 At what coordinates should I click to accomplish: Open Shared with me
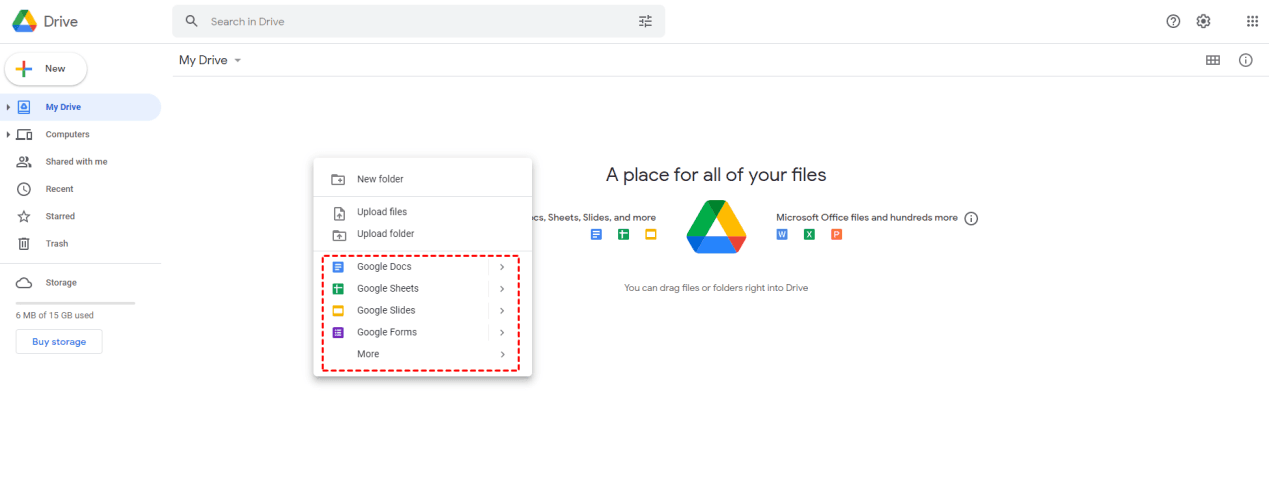[81, 162]
